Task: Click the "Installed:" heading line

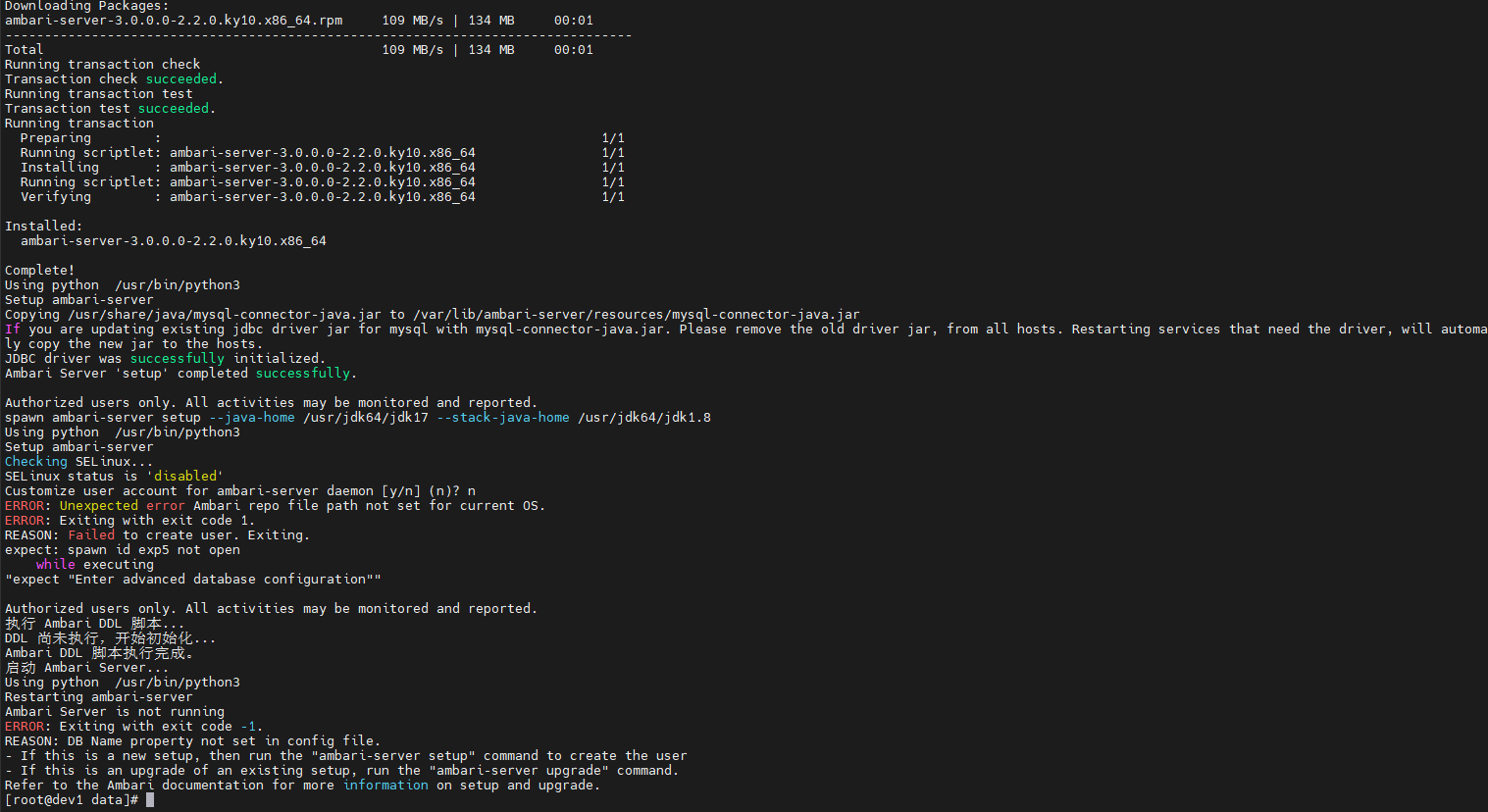Action: point(44,227)
